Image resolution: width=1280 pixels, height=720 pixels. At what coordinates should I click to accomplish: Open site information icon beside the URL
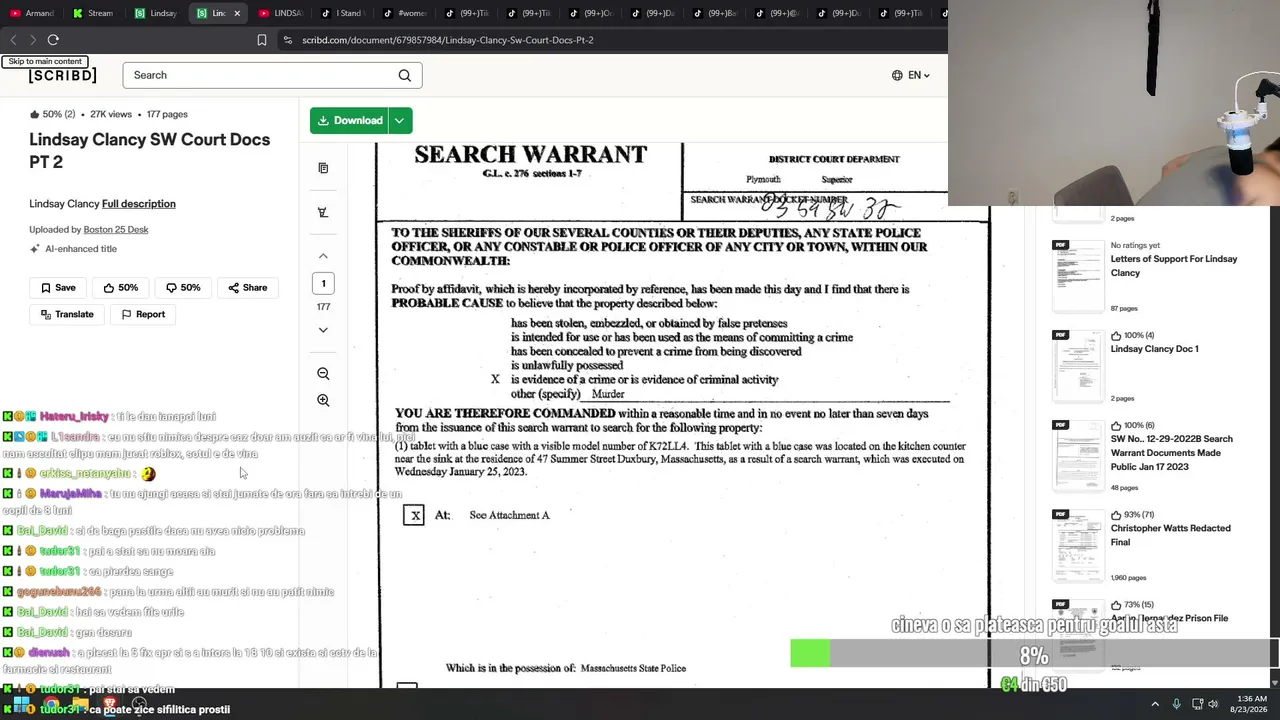tap(288, 40)
